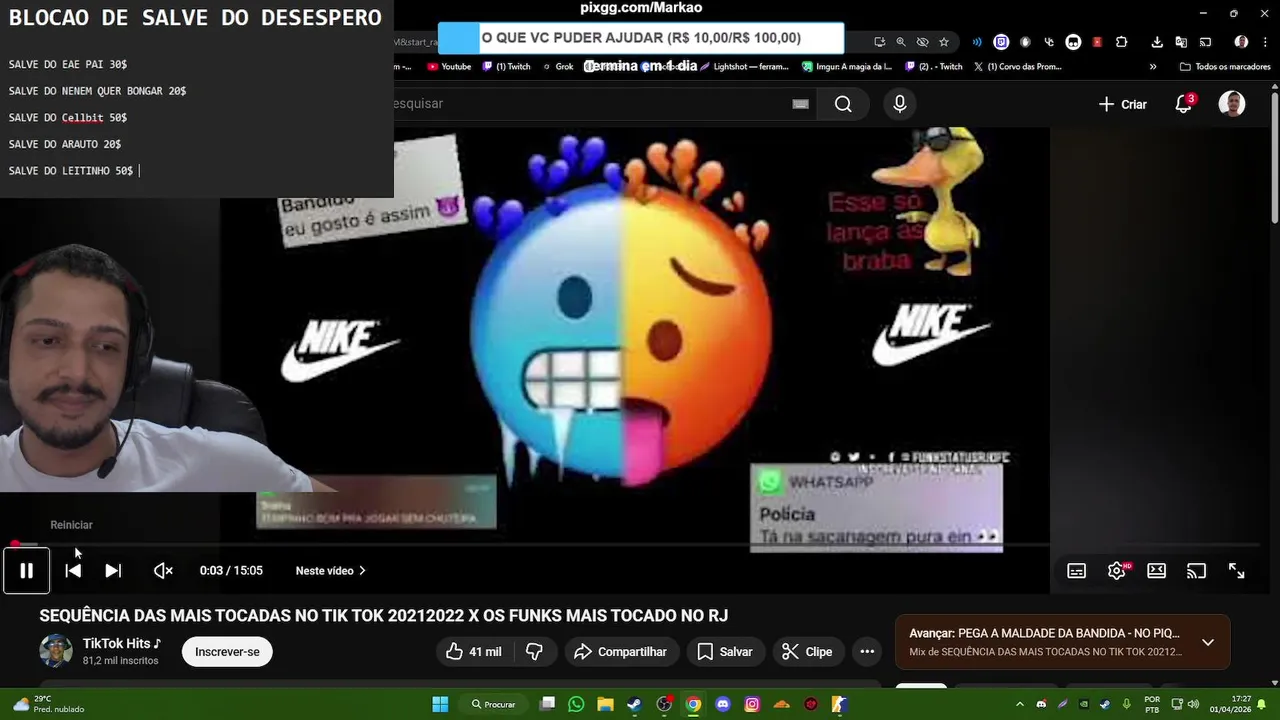Open TikTok Hits channel name link
This screenshot has width=1280, height=720.
pos(122,643)
